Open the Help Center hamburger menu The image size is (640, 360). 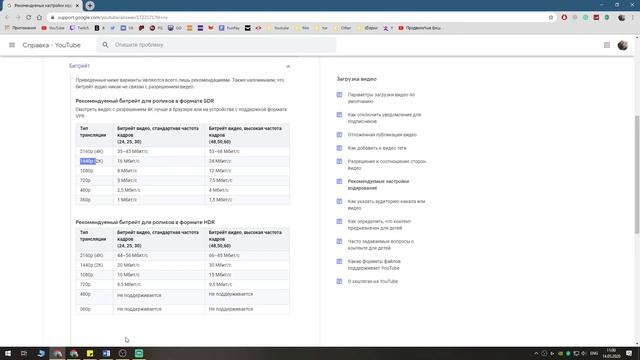click(12, 45)
